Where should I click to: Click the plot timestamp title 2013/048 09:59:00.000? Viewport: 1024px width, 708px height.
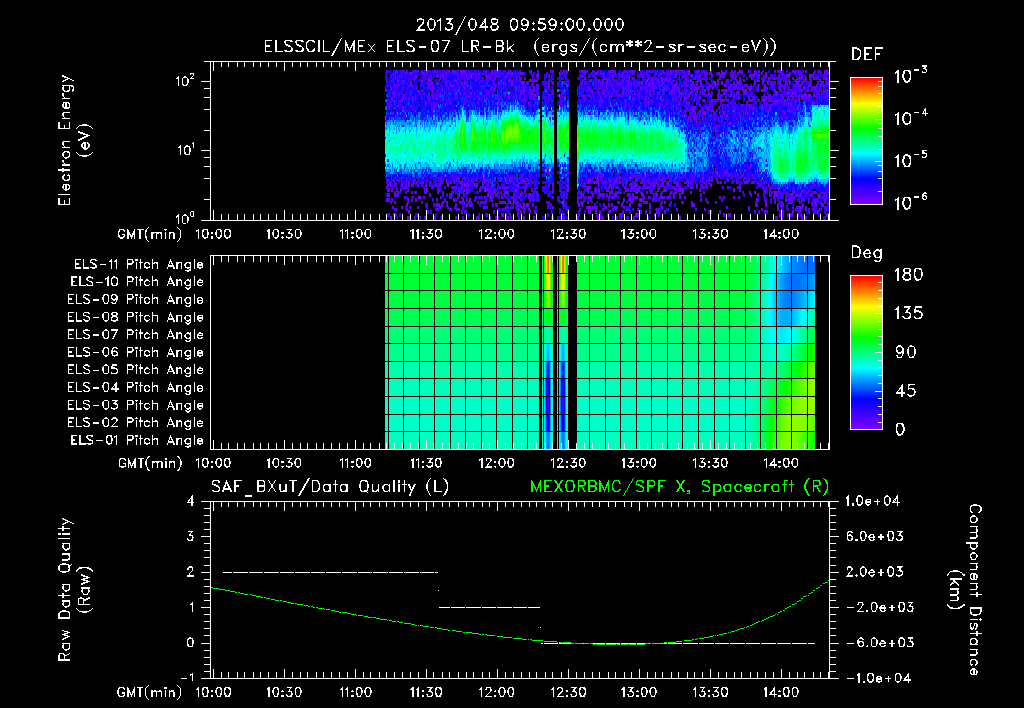pyautogui.click(x=520, y=25)
